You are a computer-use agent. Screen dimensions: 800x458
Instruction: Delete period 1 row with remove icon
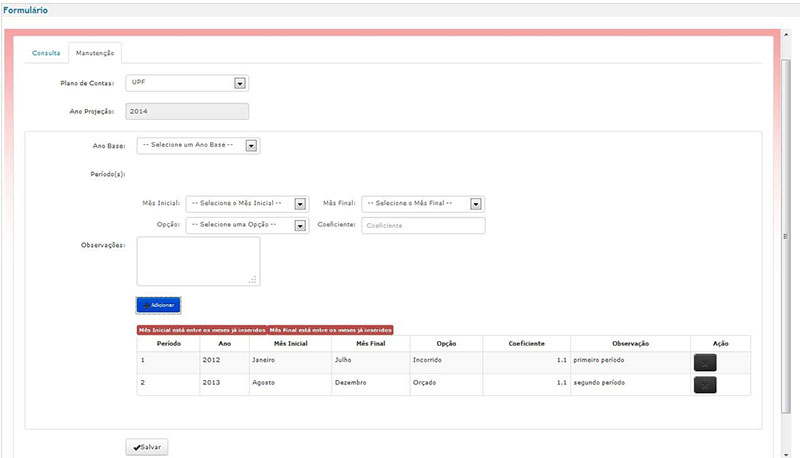(x=705, y=363)
